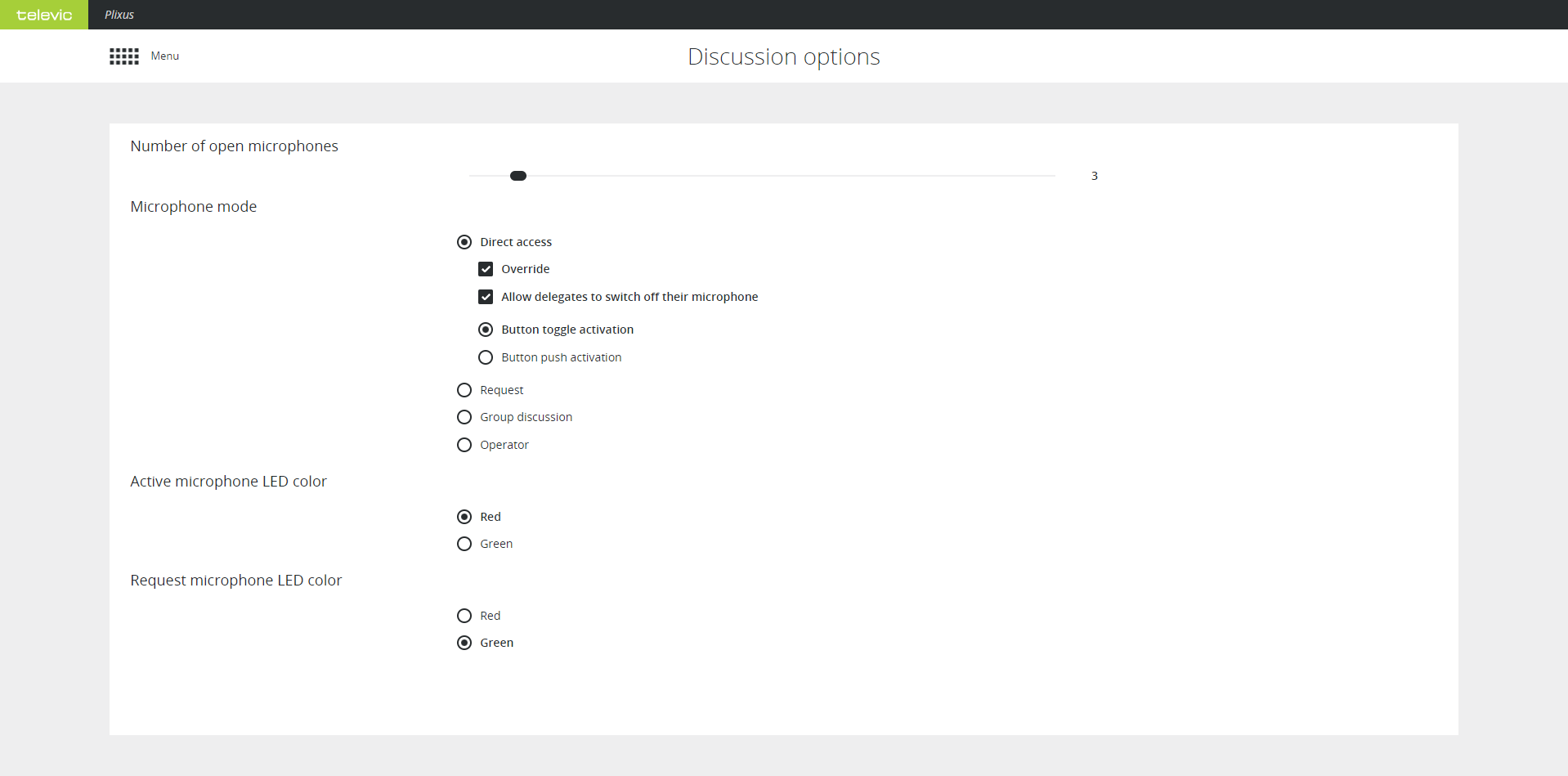The height and width of the screenshot is (776, 1568).
Task: Open the Menu grid icon
Action: (124, 56)
